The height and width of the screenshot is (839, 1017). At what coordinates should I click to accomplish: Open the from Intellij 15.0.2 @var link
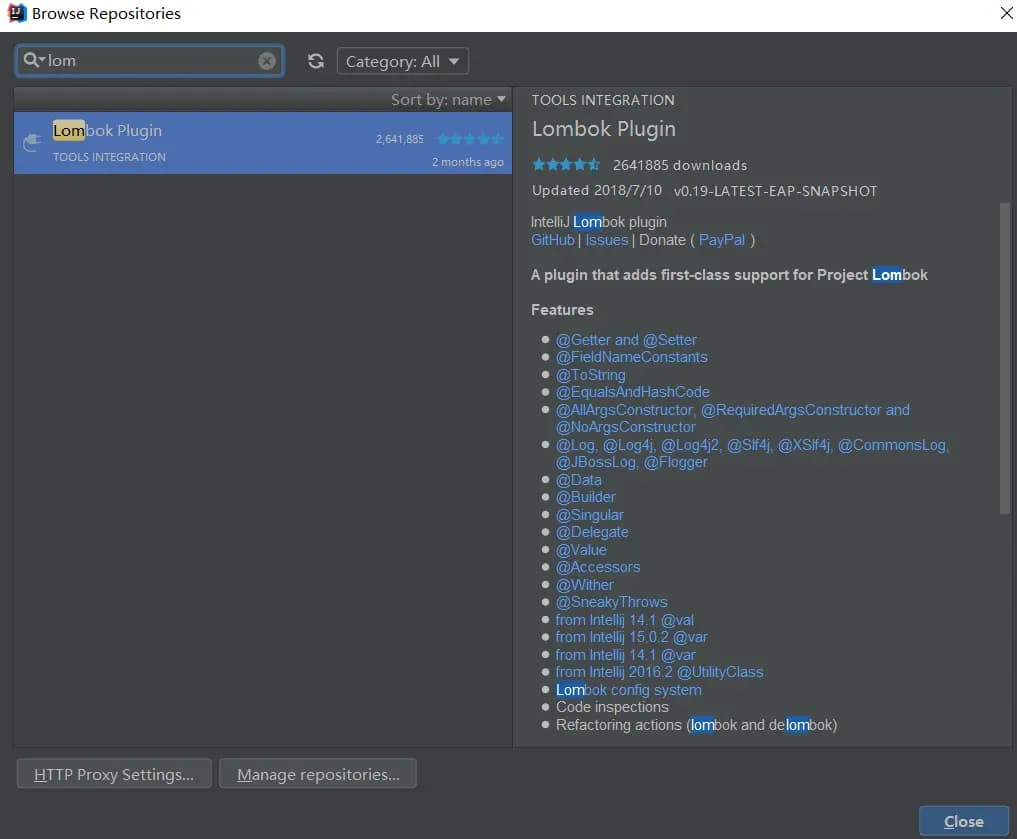(x=632, y=637)
